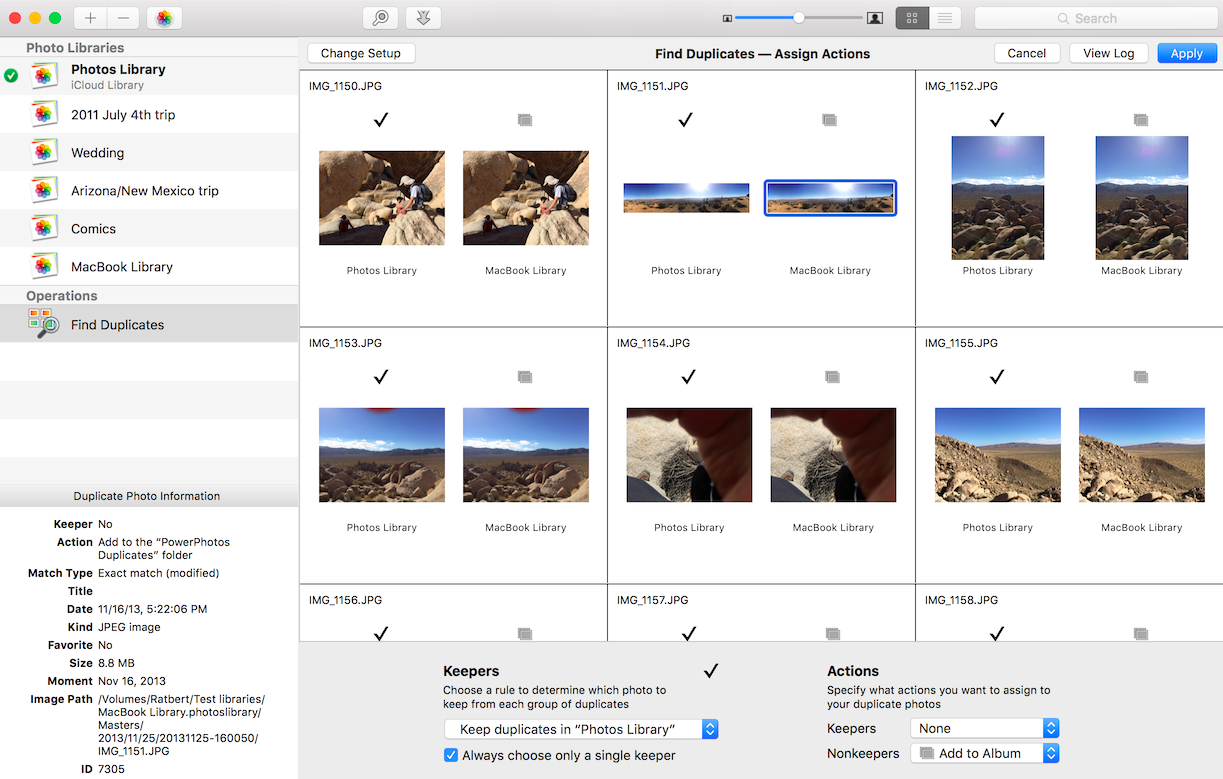The height and width of the screenshot is (779, 1223).
Task: Select IMG_1152 Photos Library thumbnail
Action: 998,198
